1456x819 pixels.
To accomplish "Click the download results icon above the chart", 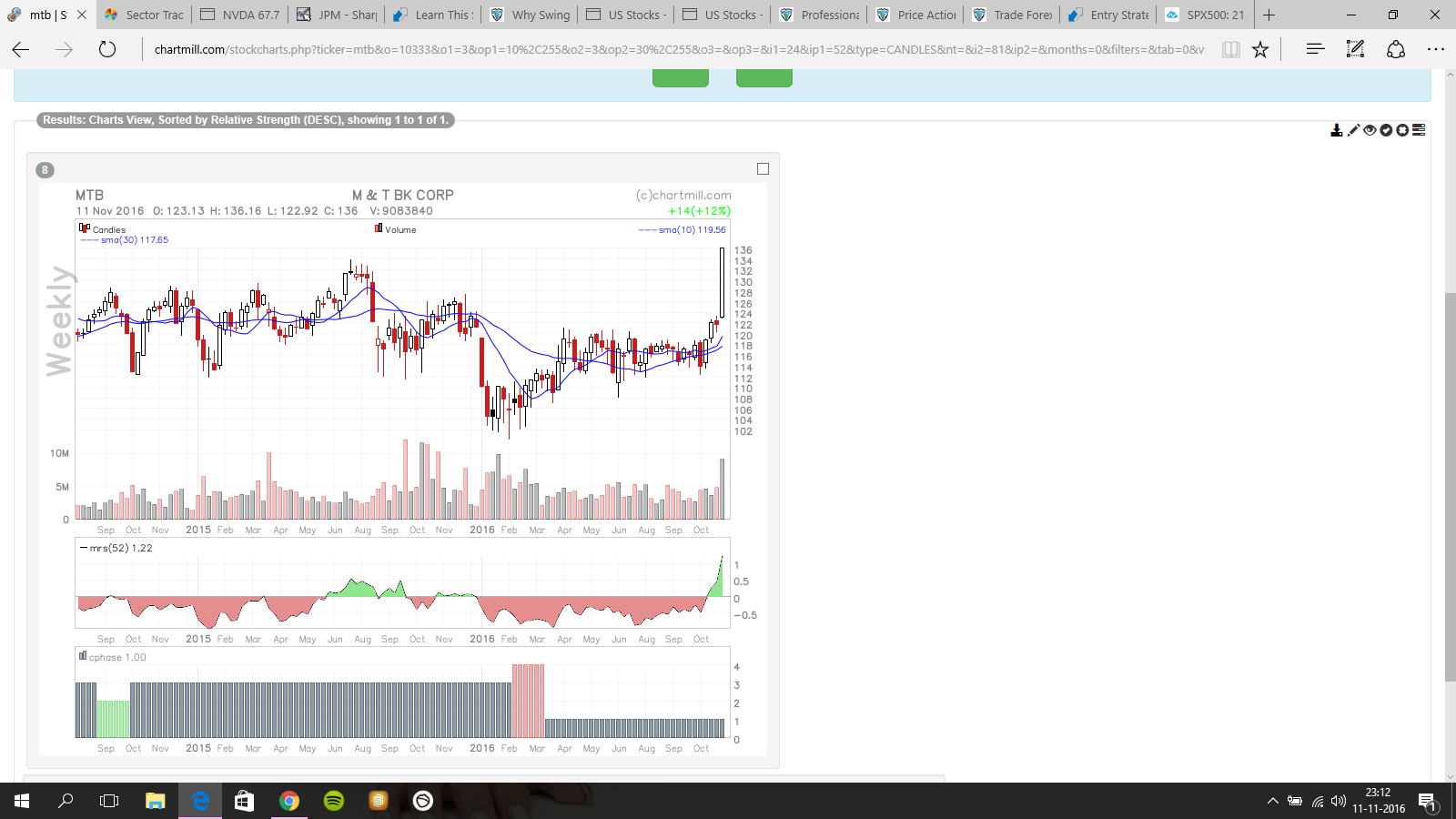I will (1337, 130).
